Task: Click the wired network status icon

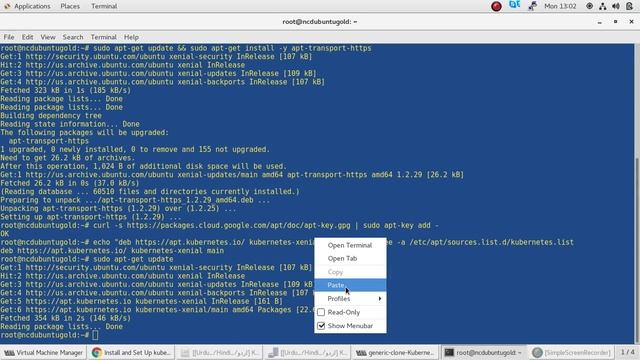Action: point(603,6)
